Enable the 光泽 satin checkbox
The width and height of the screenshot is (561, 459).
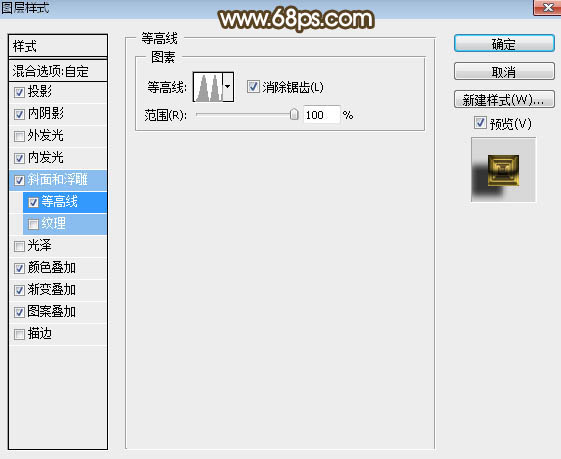coord(19,246)
